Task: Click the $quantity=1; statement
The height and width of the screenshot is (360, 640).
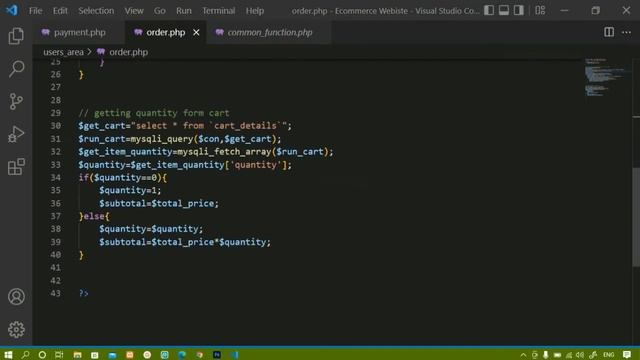Action: point(130,191)
